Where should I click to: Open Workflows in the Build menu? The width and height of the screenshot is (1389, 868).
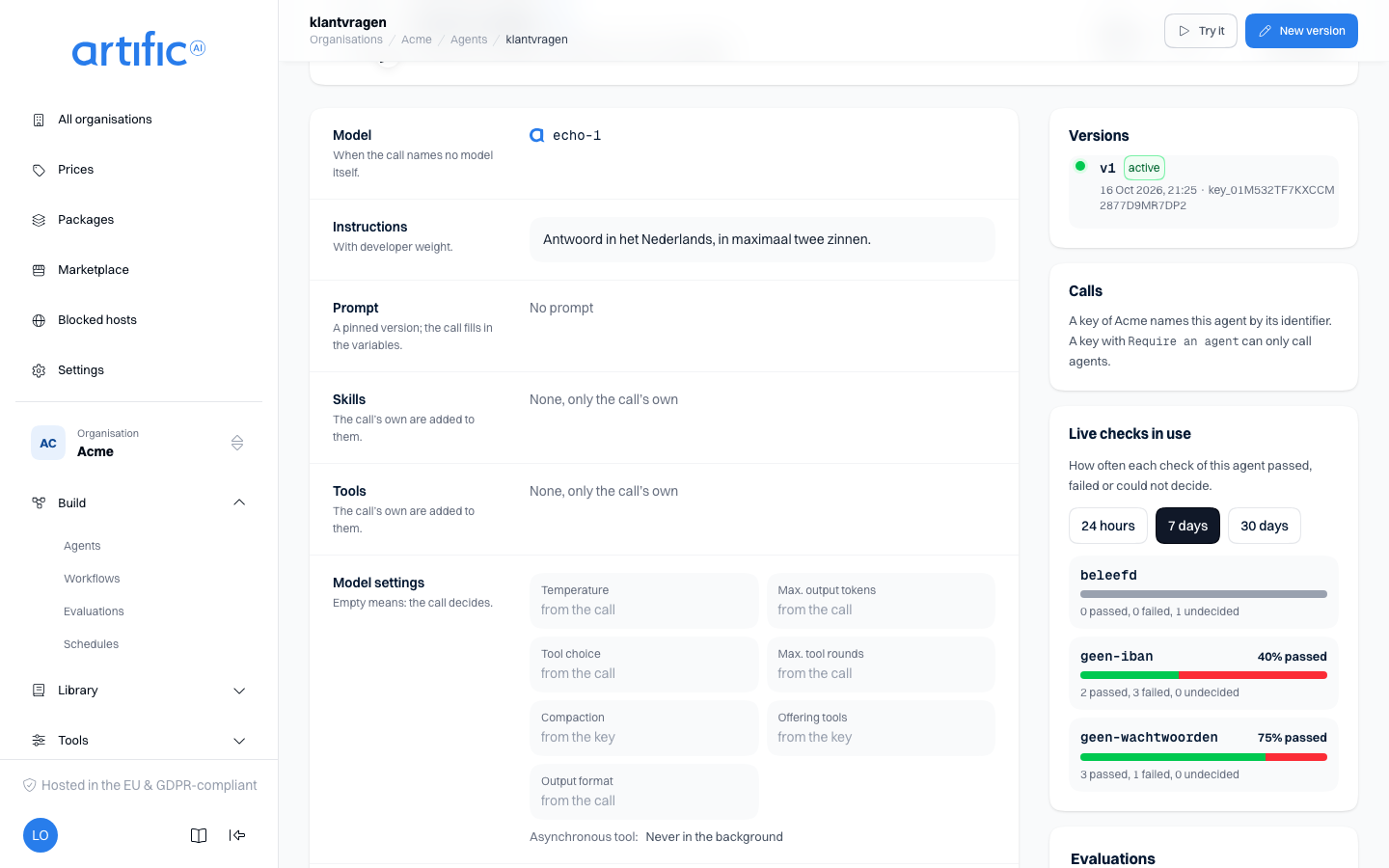click(92, 579)
